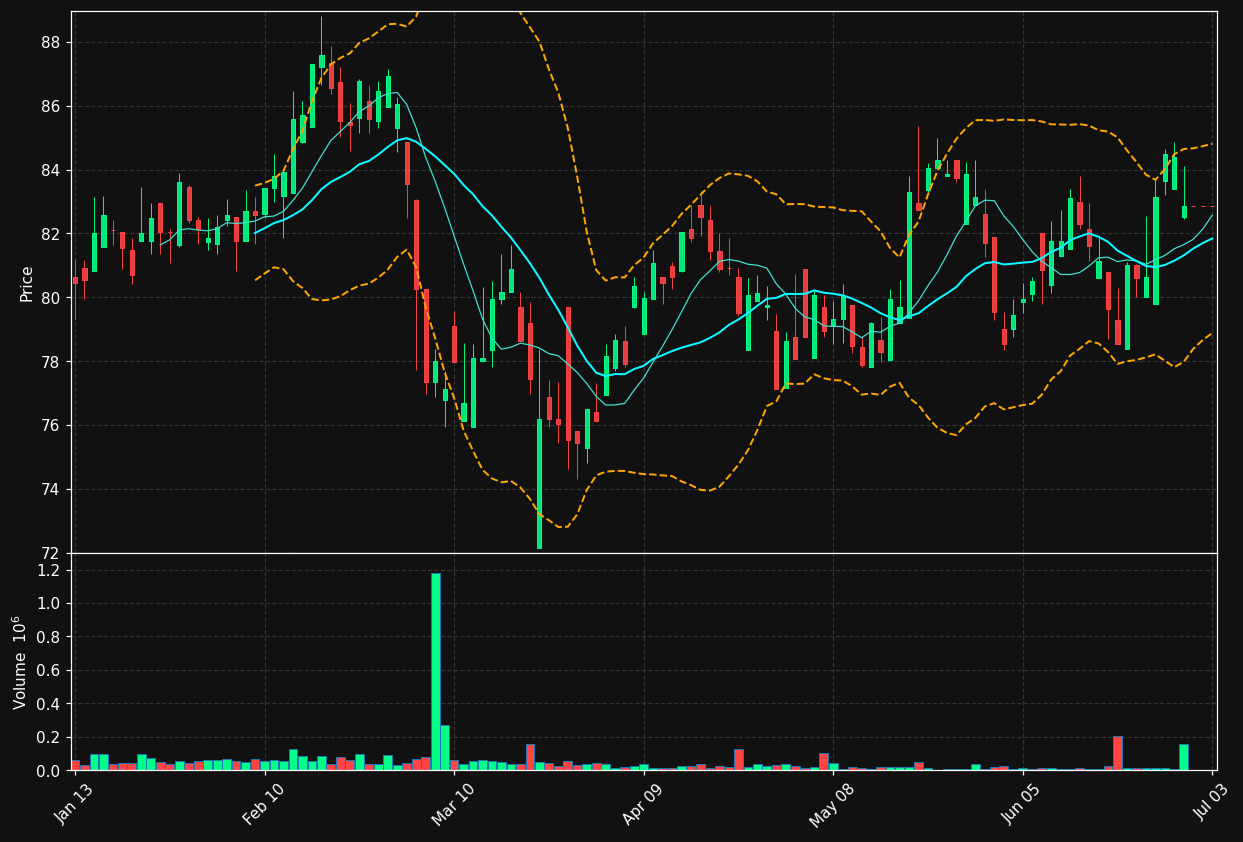Select the tallest green volume spike bar
The image size is (1243, 842).
pos(436,672)
